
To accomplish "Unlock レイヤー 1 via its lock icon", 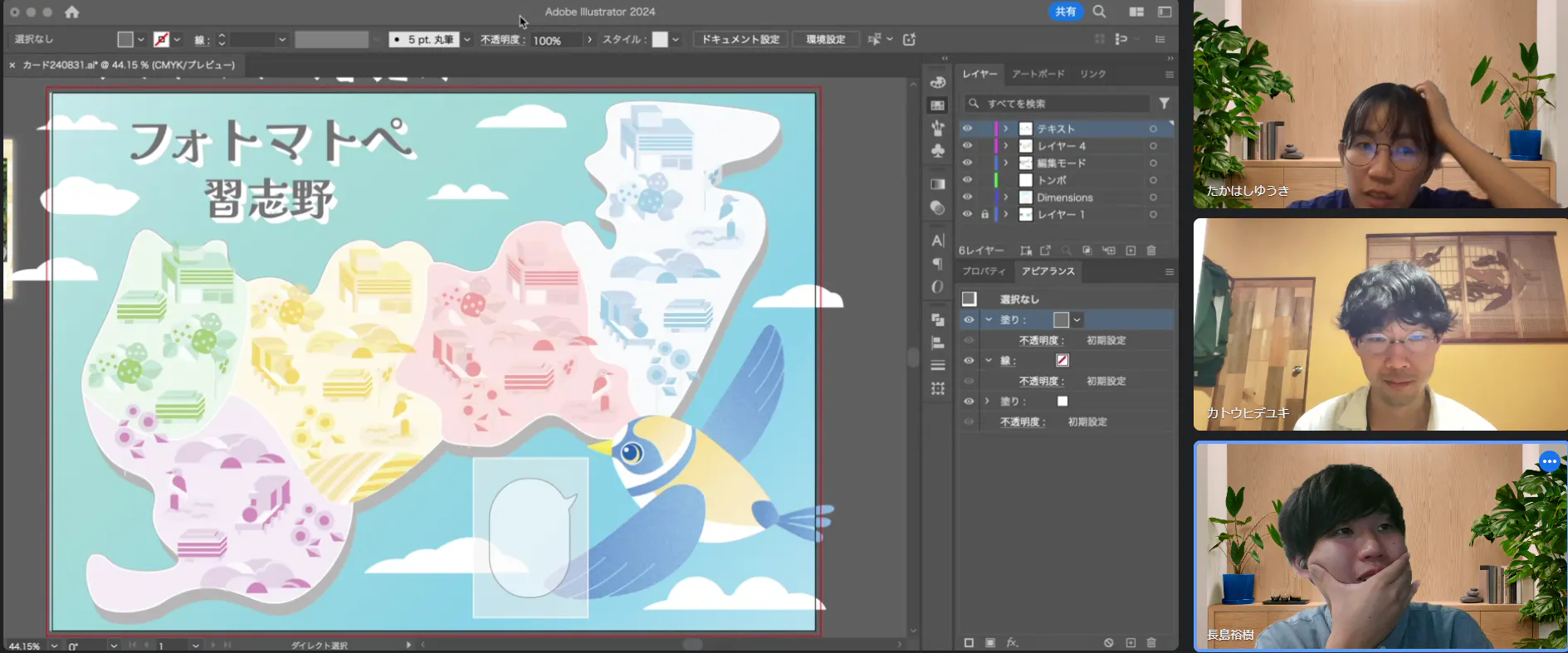I will click(984, 214).
